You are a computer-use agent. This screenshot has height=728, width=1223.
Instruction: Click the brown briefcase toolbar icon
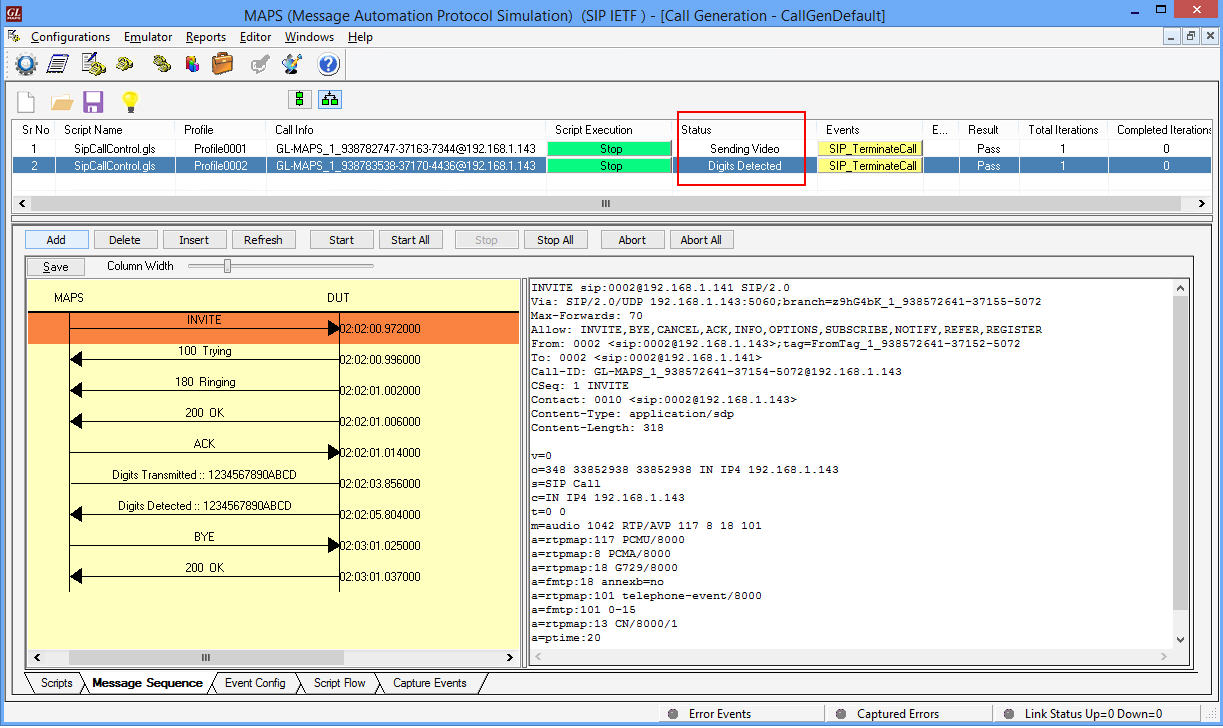click(x=222, y=65)
